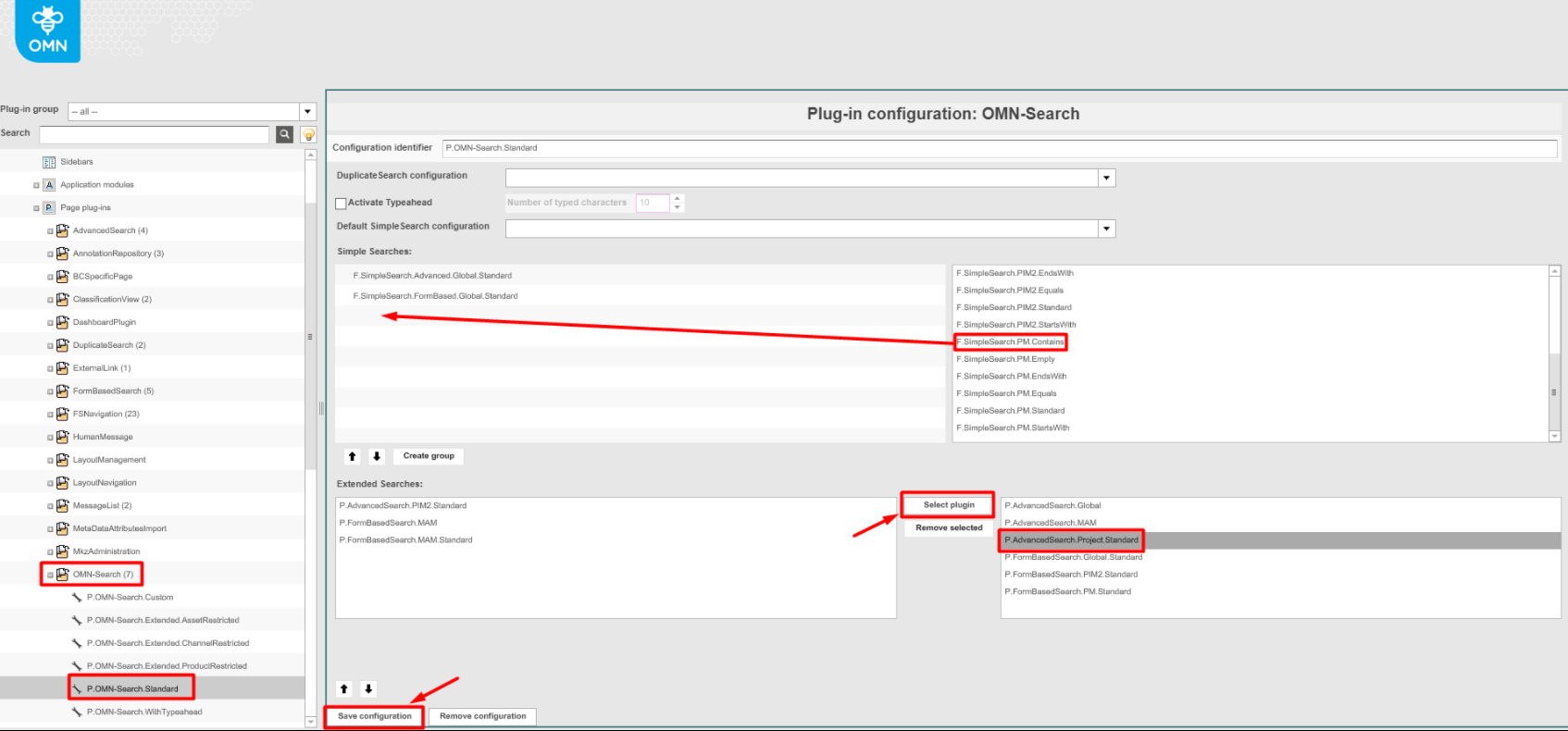Click the AnnotationRepository plug-in icon
The height and width of the screenshot is (731, 1568).
(x=62, y=254)
